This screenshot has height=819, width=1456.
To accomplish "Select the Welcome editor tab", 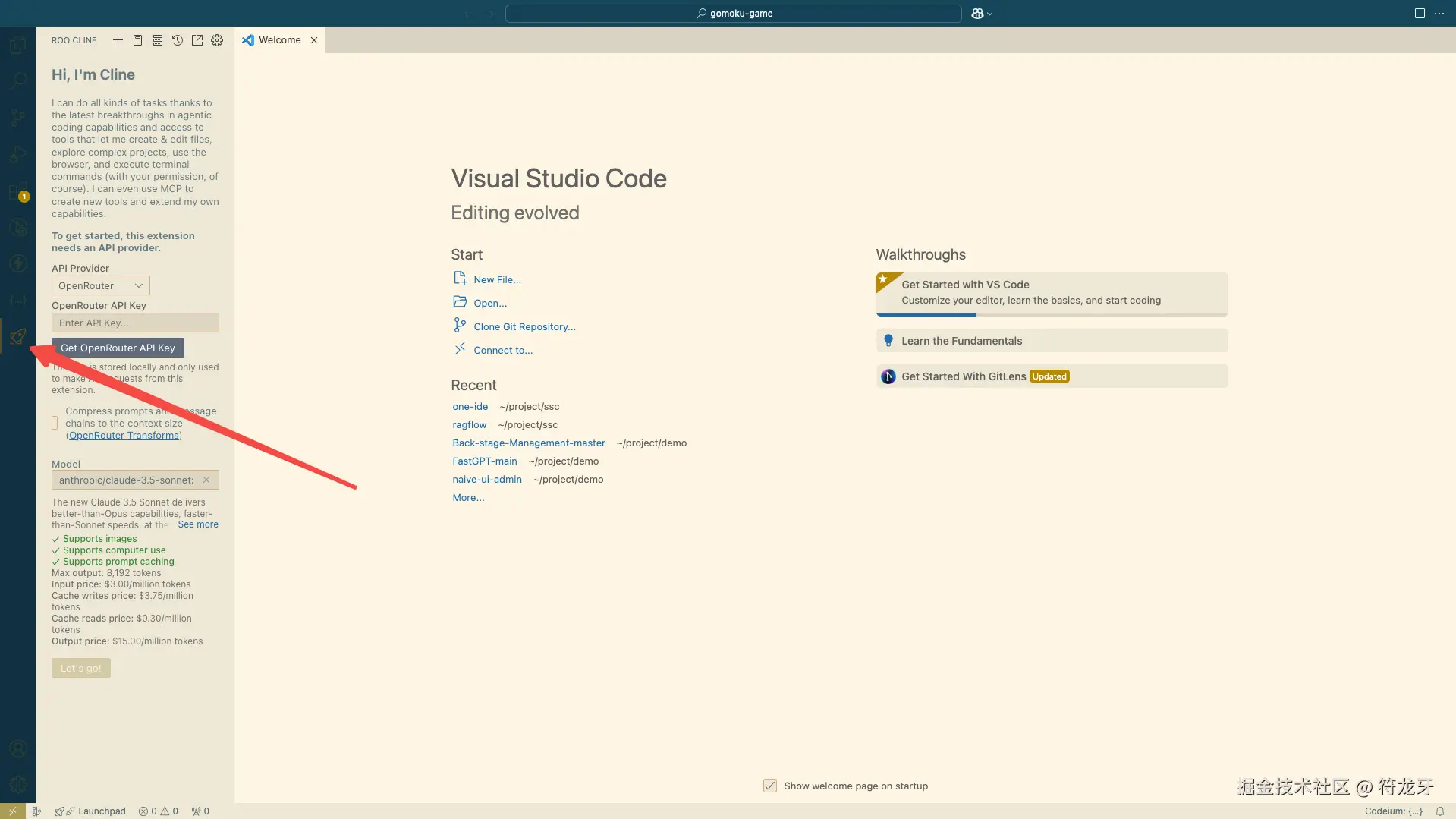I will point(279,40).
